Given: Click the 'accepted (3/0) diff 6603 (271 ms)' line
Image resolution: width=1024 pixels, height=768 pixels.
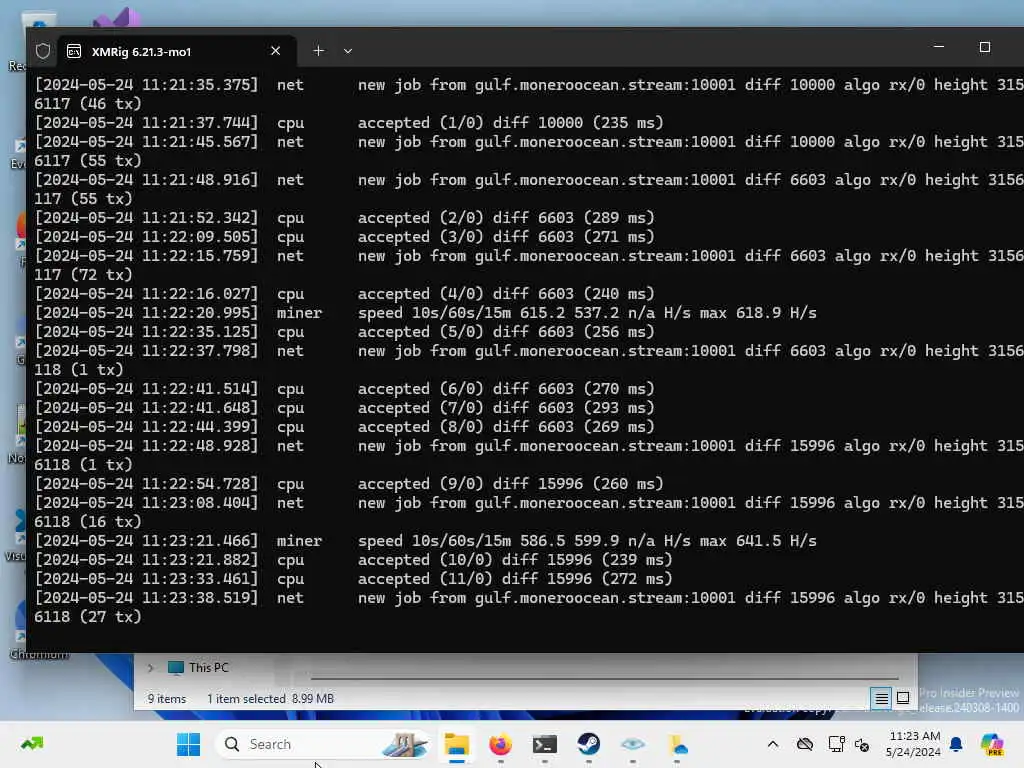Looking at the screenshot, I should [505, 236].
